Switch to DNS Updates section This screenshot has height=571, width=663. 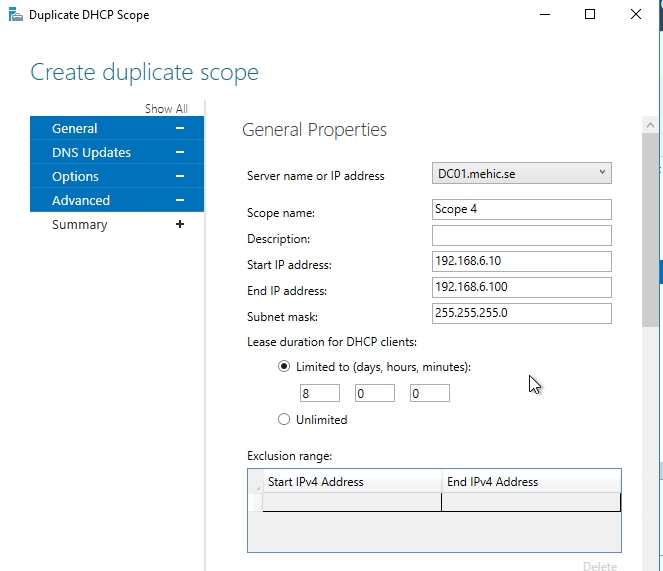[91, 152]
